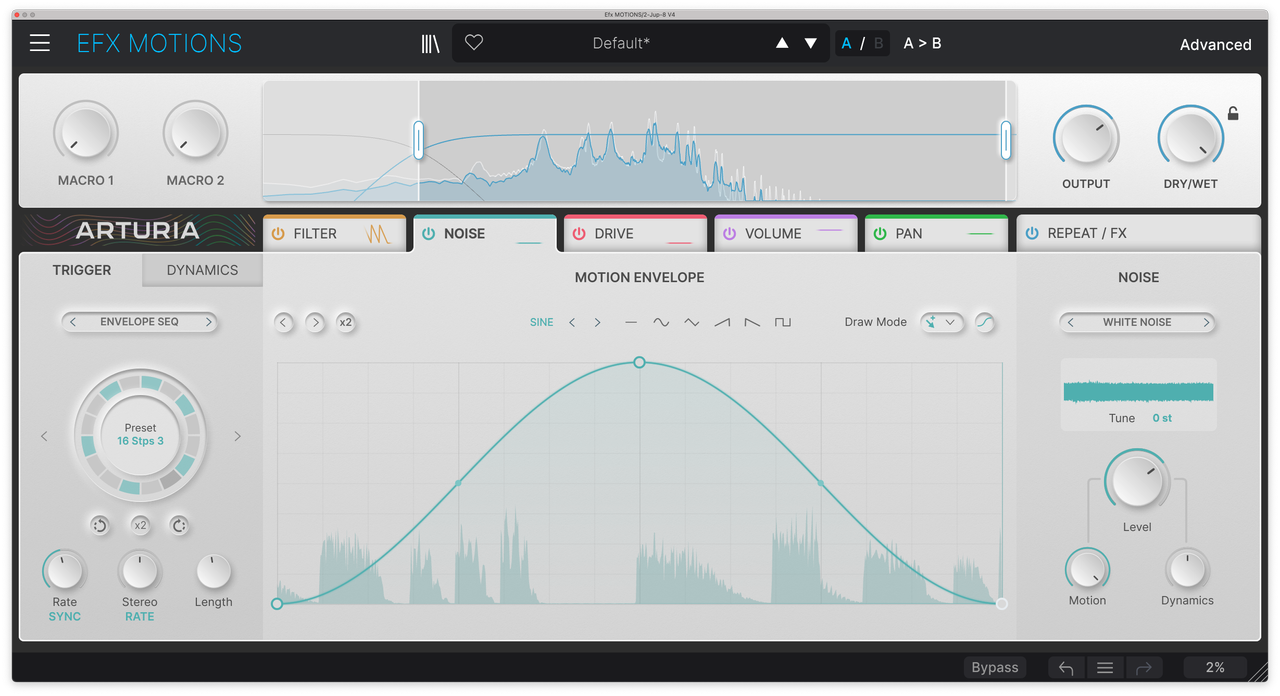Image resolution: width=1280 pixels, height=696 pixels.
Task: Click the noise Level knob
Action: tap(1137, 481)
